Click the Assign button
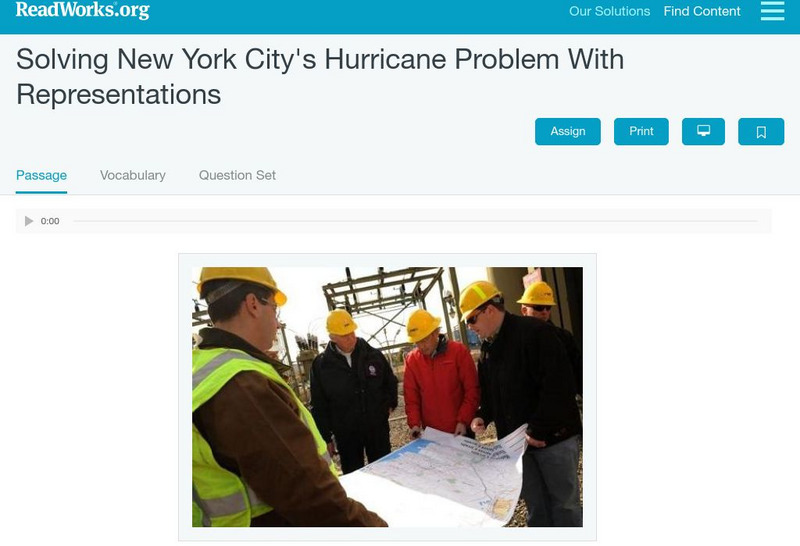The height and width of the screenshot is (546, 800). 568,132
